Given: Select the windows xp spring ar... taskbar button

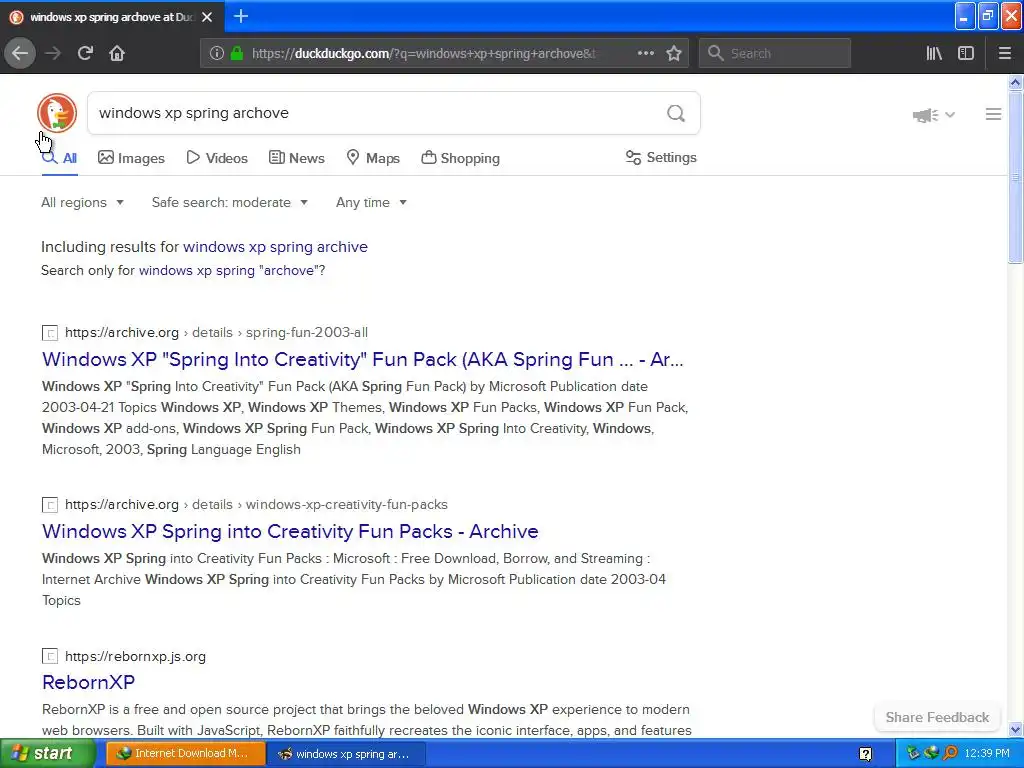Looking at the screenshot, I should (x=346, y=754).
